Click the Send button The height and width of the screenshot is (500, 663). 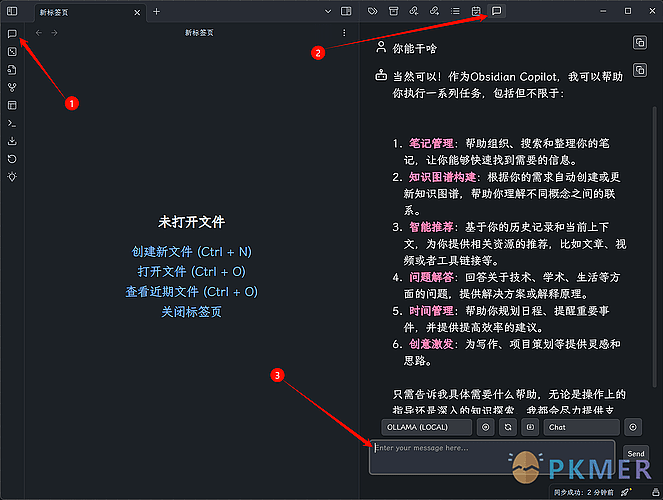[x=636, y=454]
